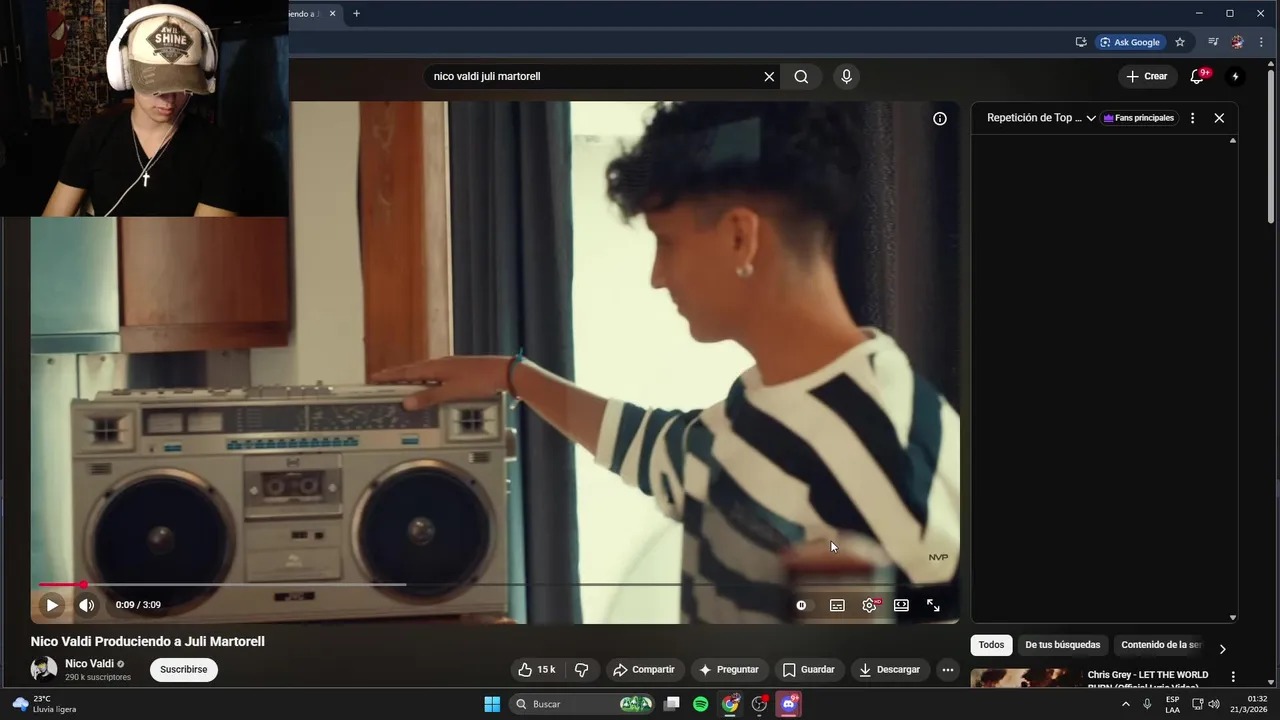
Task: Open Chrome media controls icon
Action: click(1213, 42)
